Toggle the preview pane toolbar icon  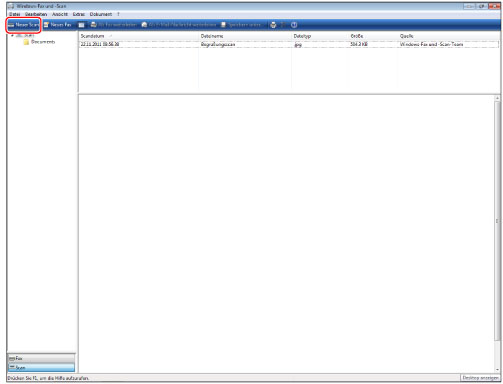pos(81,25)
